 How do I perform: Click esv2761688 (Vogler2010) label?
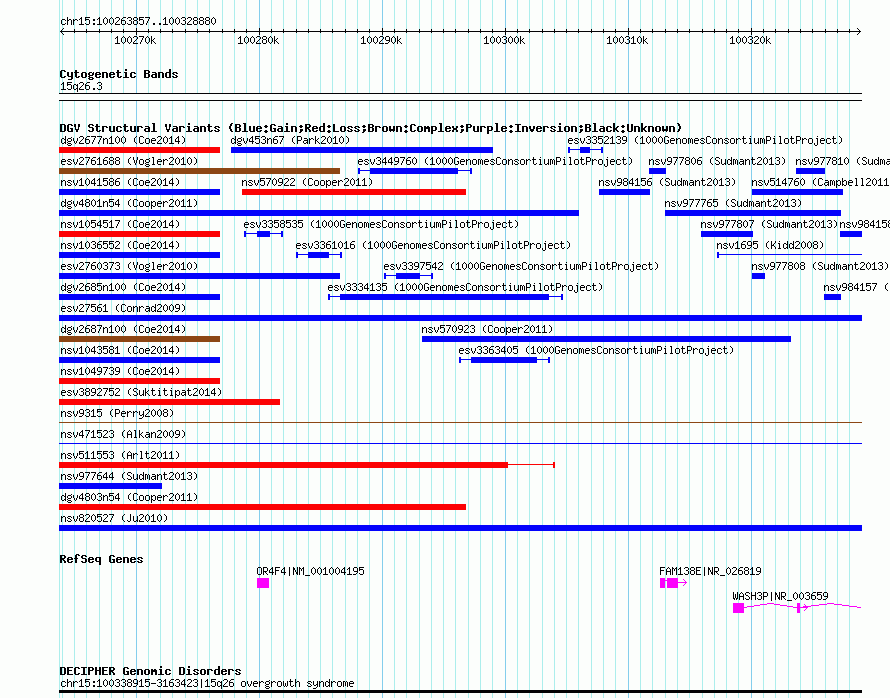pyautogui.click(x=129, y=161)
